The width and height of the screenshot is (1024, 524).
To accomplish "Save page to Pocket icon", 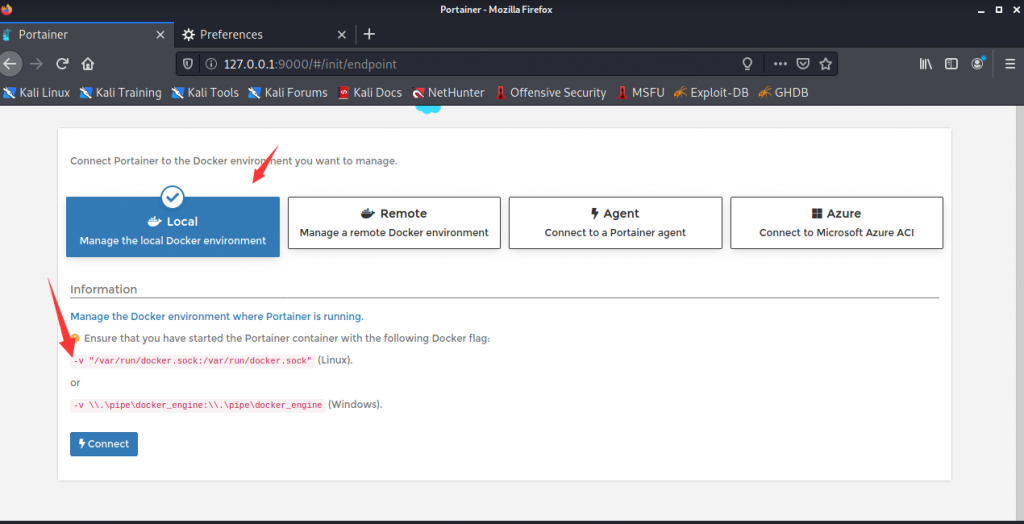I will 803,64.
